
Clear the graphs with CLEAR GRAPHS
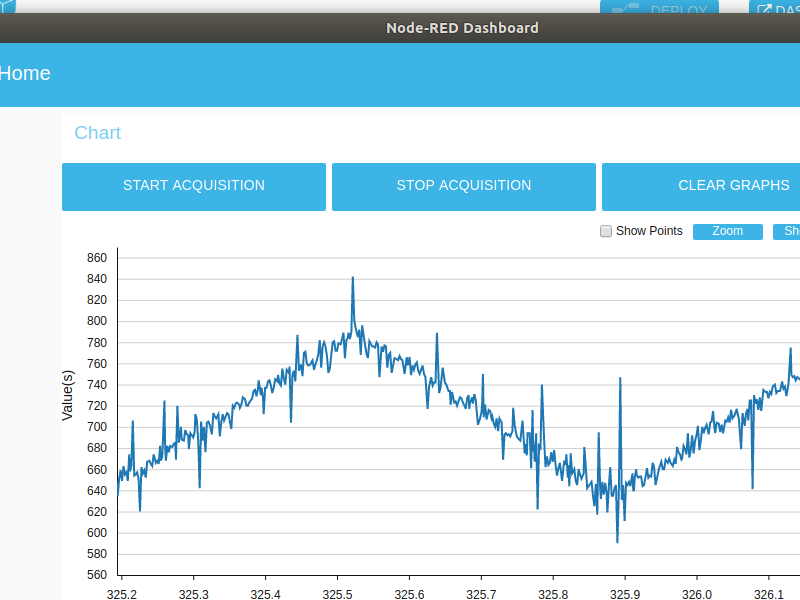[701, 187]
